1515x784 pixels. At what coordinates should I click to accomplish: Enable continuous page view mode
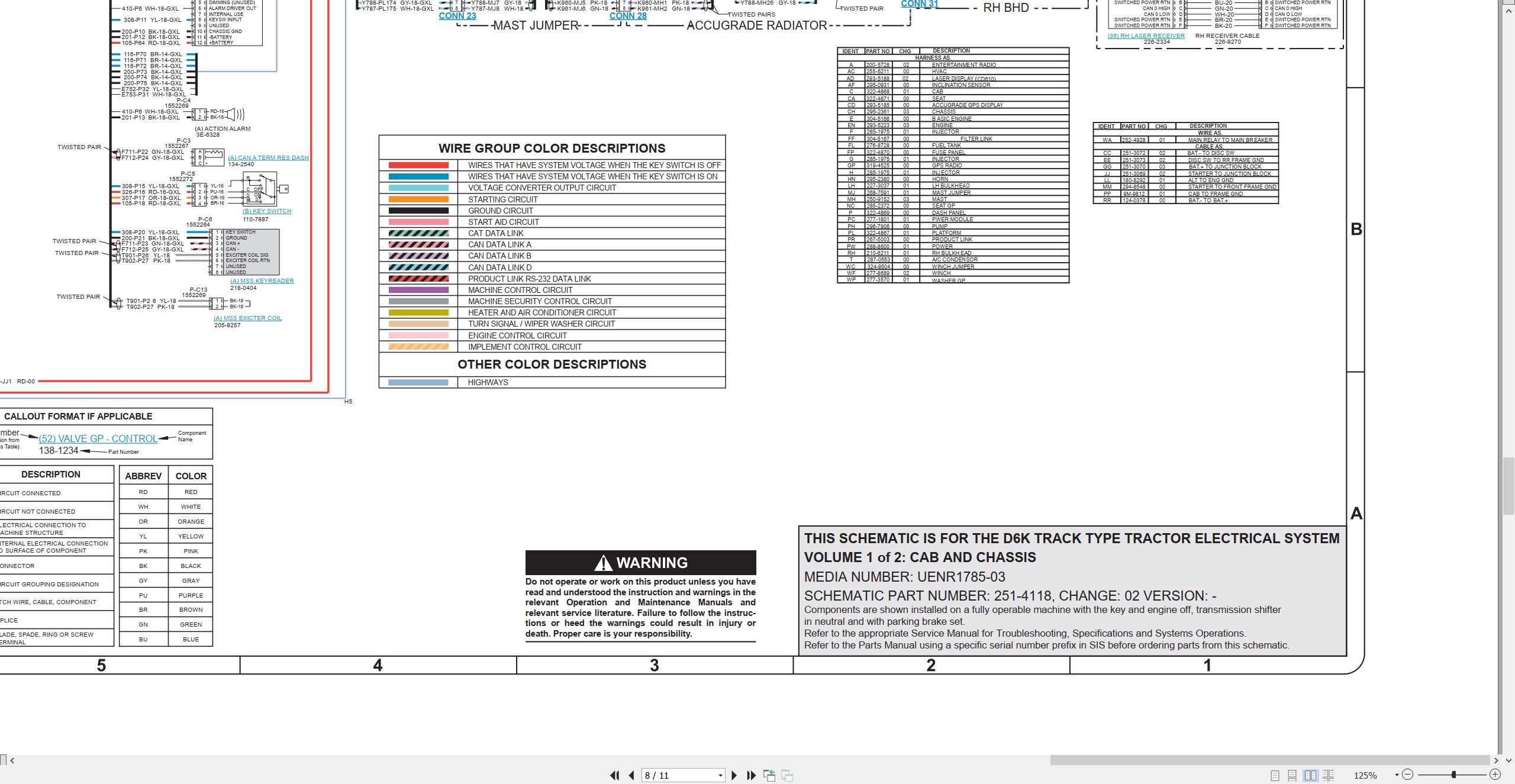pos(1292,775)
